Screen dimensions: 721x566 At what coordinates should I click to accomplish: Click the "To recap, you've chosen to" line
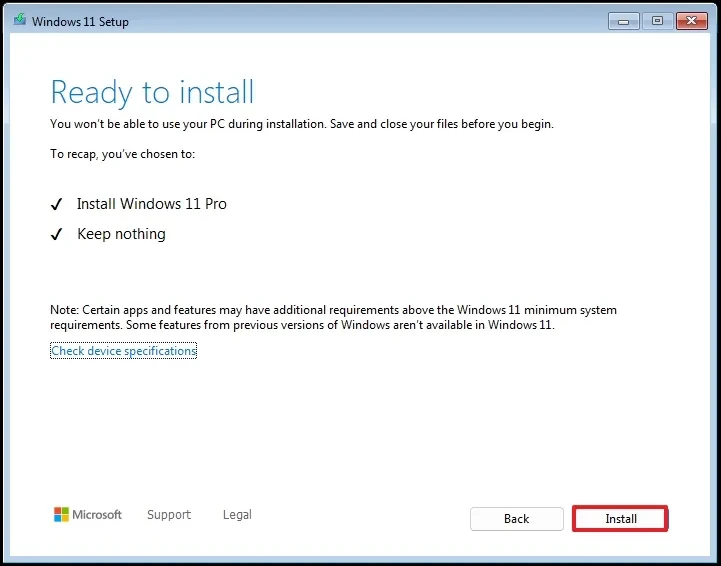click(122, 154)
